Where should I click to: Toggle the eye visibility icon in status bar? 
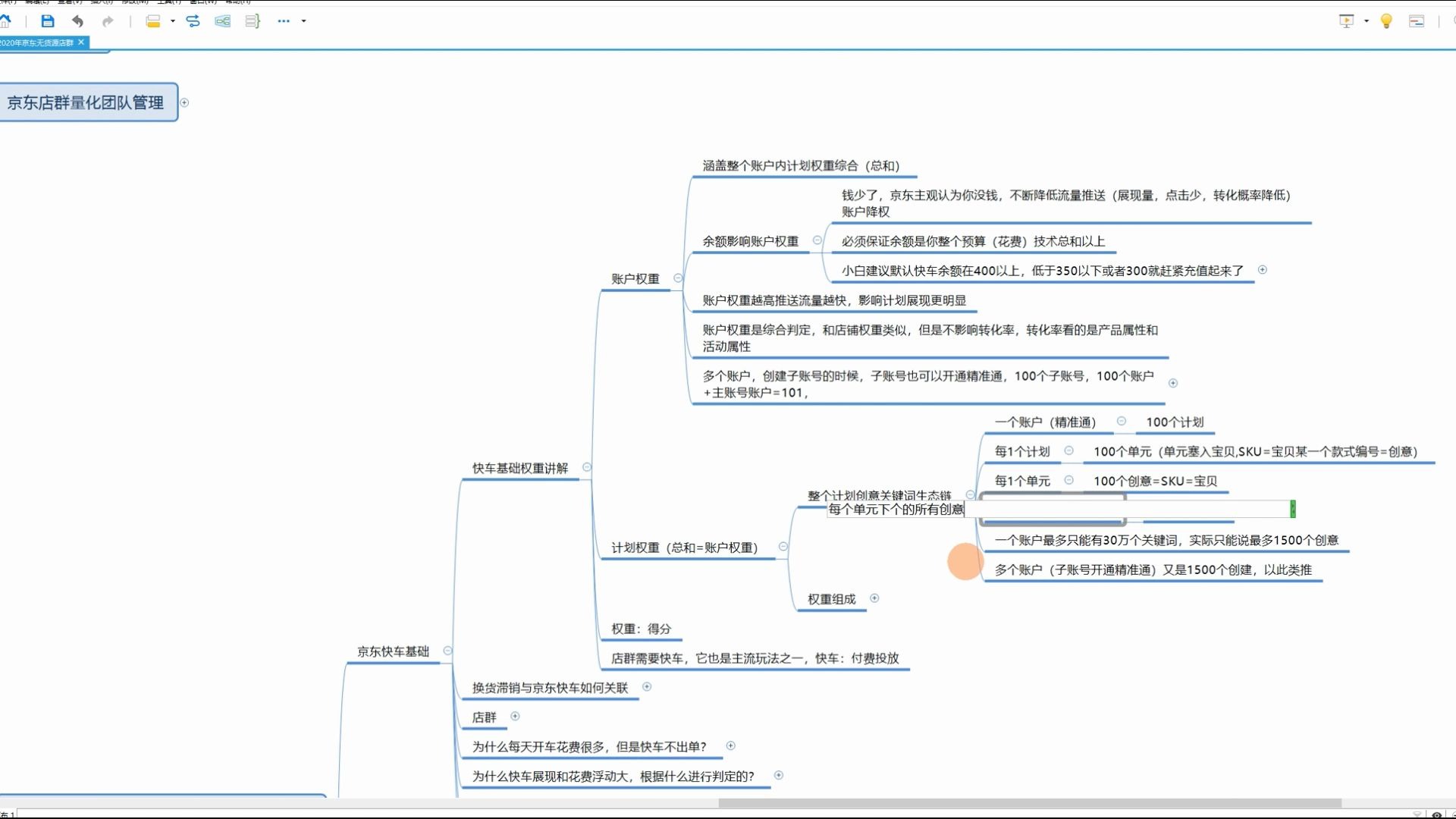pos(1436,814)
